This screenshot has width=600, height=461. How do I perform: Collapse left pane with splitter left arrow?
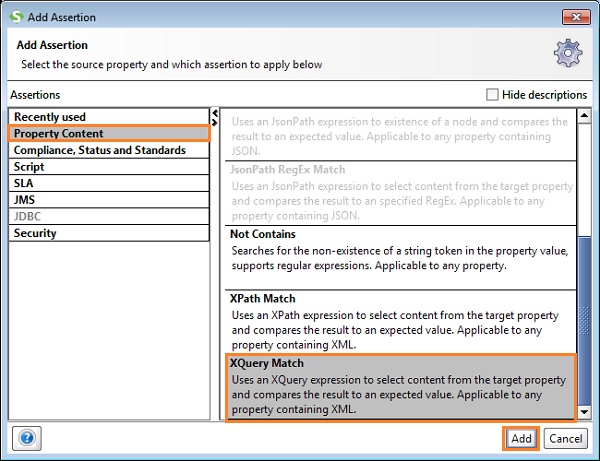pos(215,113)
